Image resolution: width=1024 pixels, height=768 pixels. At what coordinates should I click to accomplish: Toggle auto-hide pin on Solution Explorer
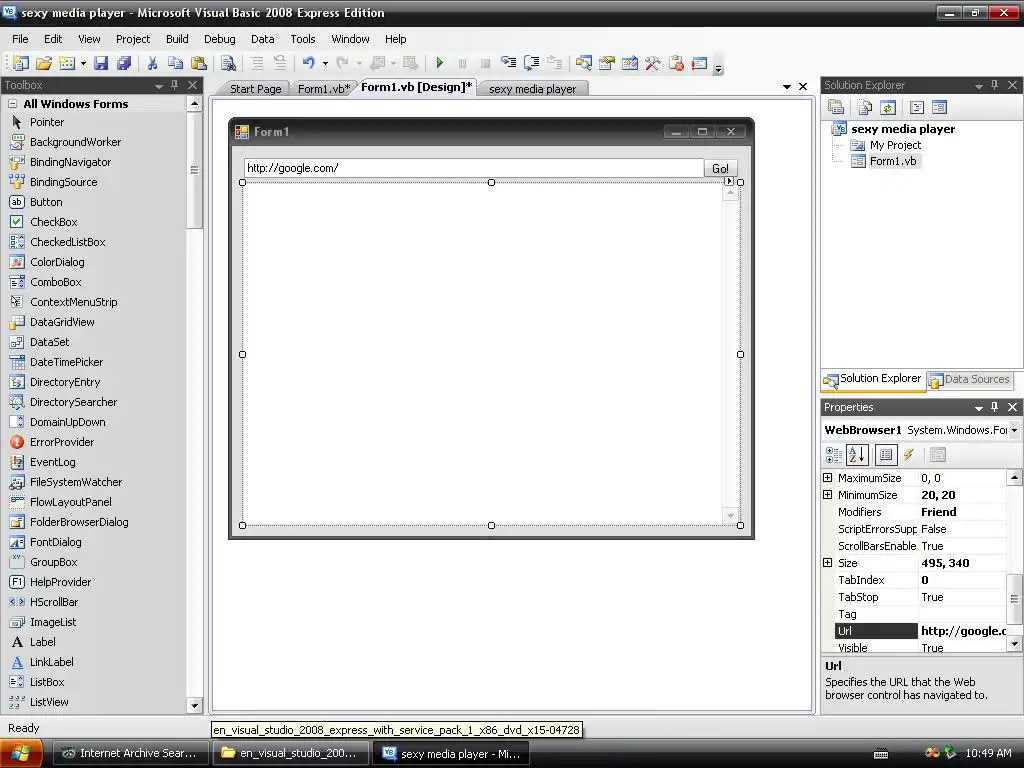[x=995, y=85]
